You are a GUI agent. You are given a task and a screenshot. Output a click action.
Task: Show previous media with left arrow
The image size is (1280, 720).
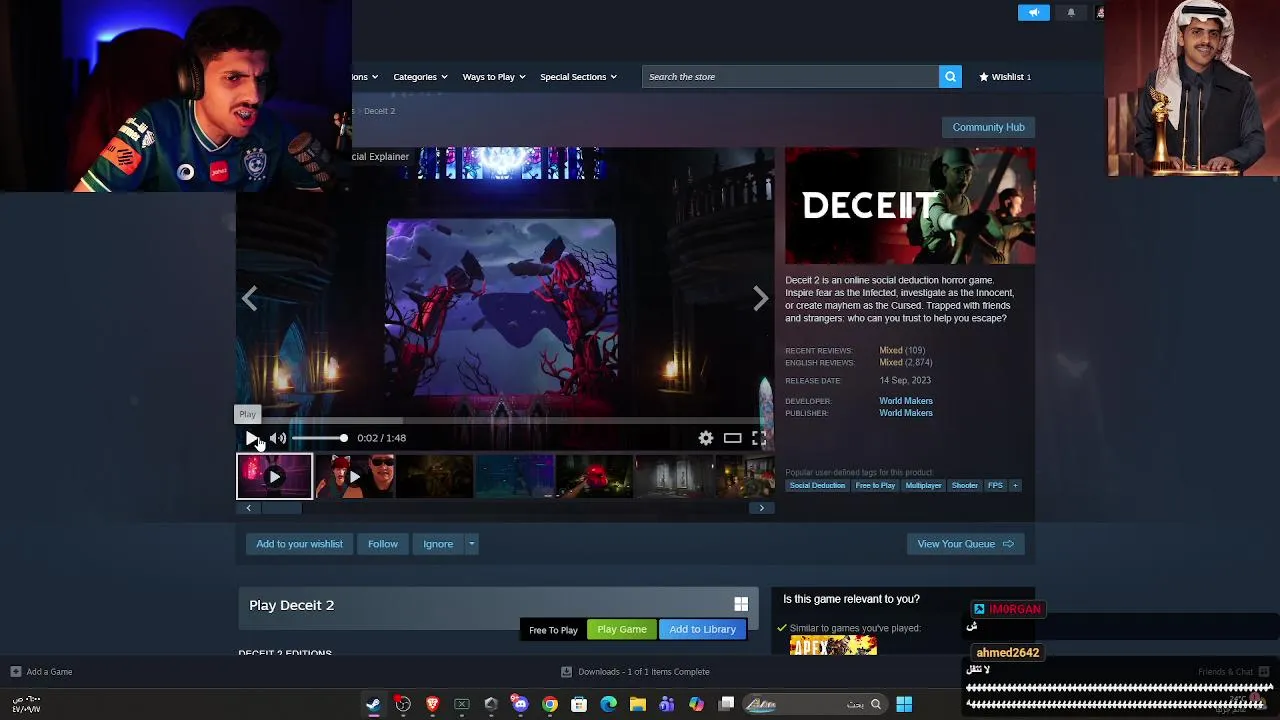pos(249,298)
